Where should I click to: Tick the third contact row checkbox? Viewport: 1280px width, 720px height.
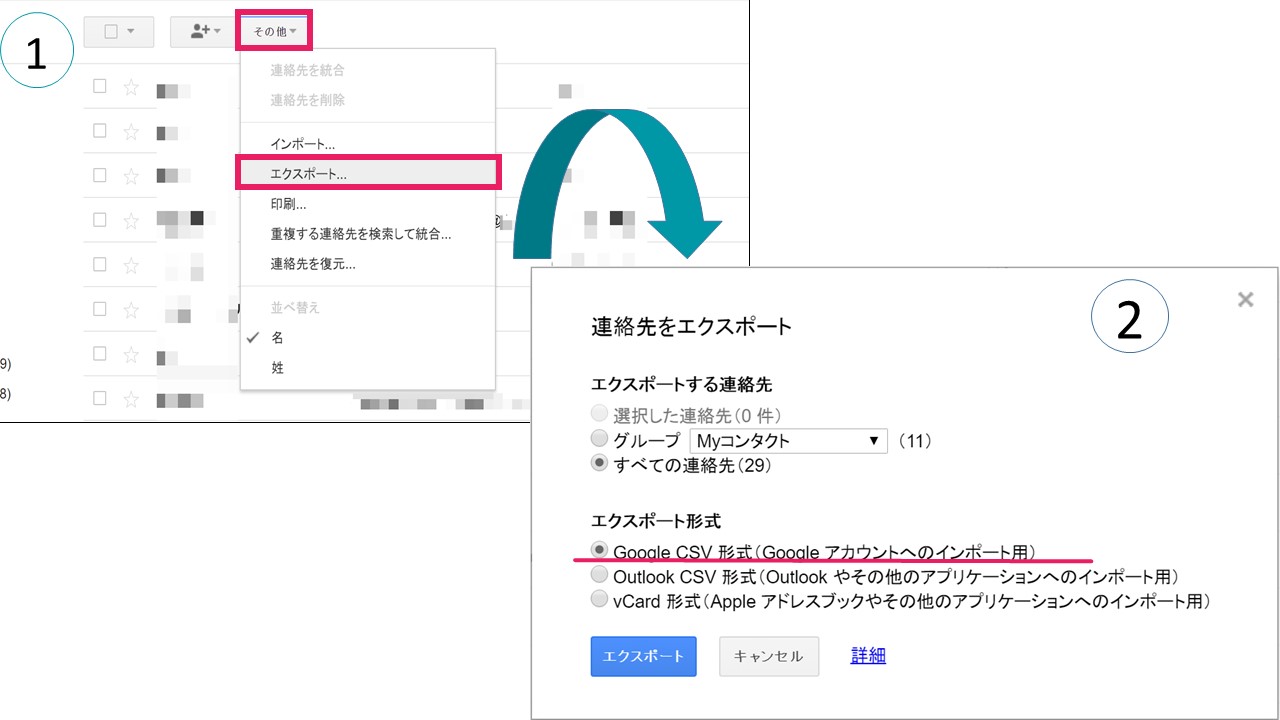pyautogui.click(x=99, y=175)
